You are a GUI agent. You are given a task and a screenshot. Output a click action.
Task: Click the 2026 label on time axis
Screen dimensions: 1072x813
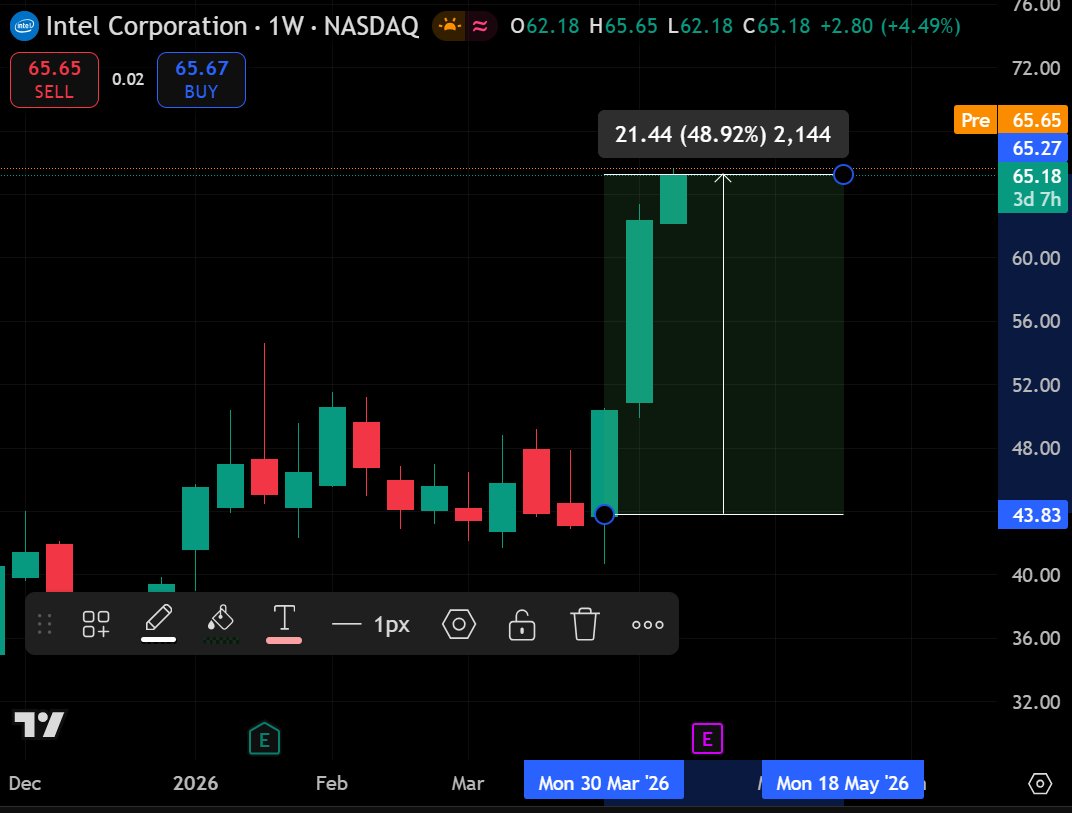pyautogui.click(x=196, y=784)
